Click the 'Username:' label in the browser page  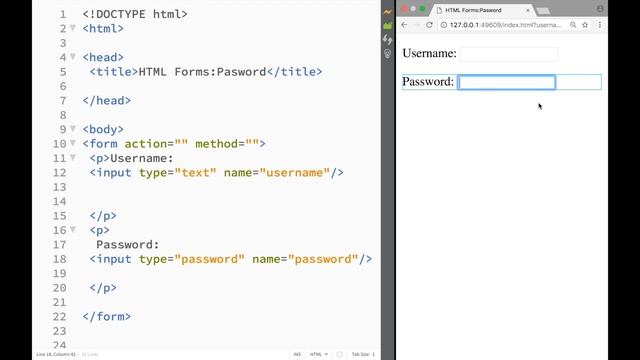(x=429, y=53)
